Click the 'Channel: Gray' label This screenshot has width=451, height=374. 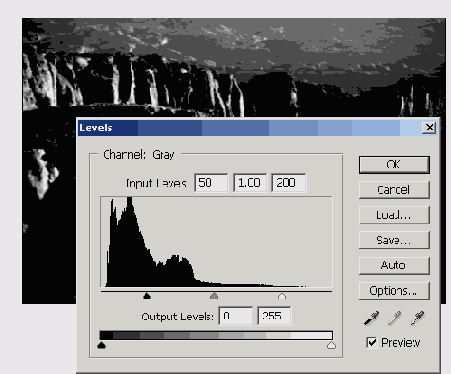(139, 155)
